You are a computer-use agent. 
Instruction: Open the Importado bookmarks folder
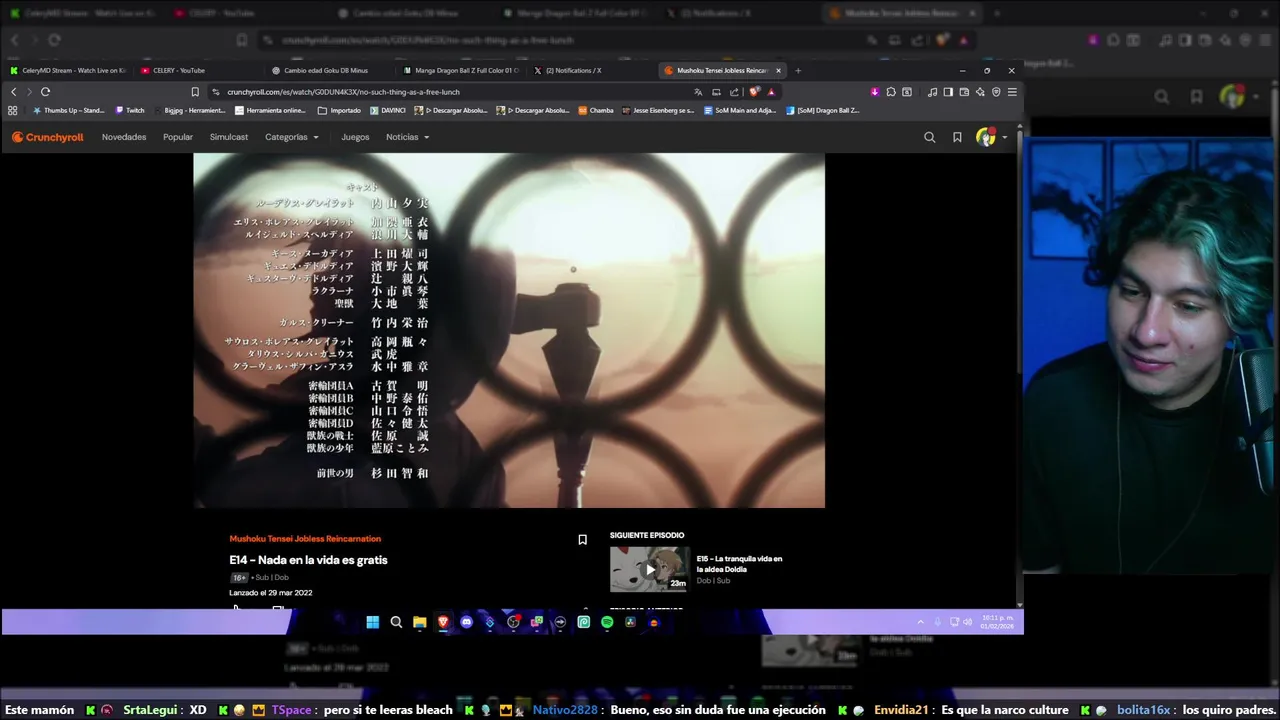click(x=339, y=110)
